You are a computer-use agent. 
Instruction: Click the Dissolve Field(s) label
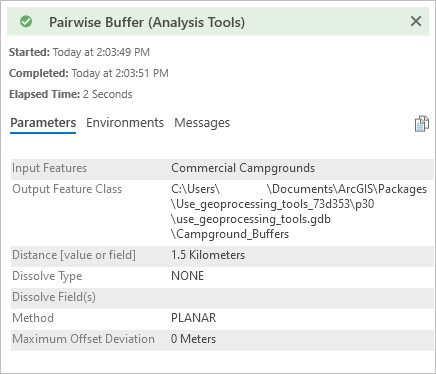(54, 297)
